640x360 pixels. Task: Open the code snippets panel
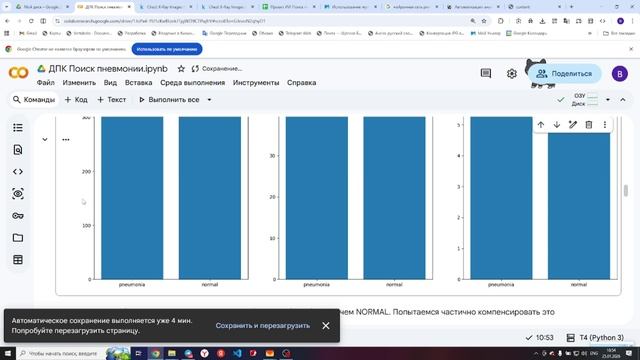point(18,172)
